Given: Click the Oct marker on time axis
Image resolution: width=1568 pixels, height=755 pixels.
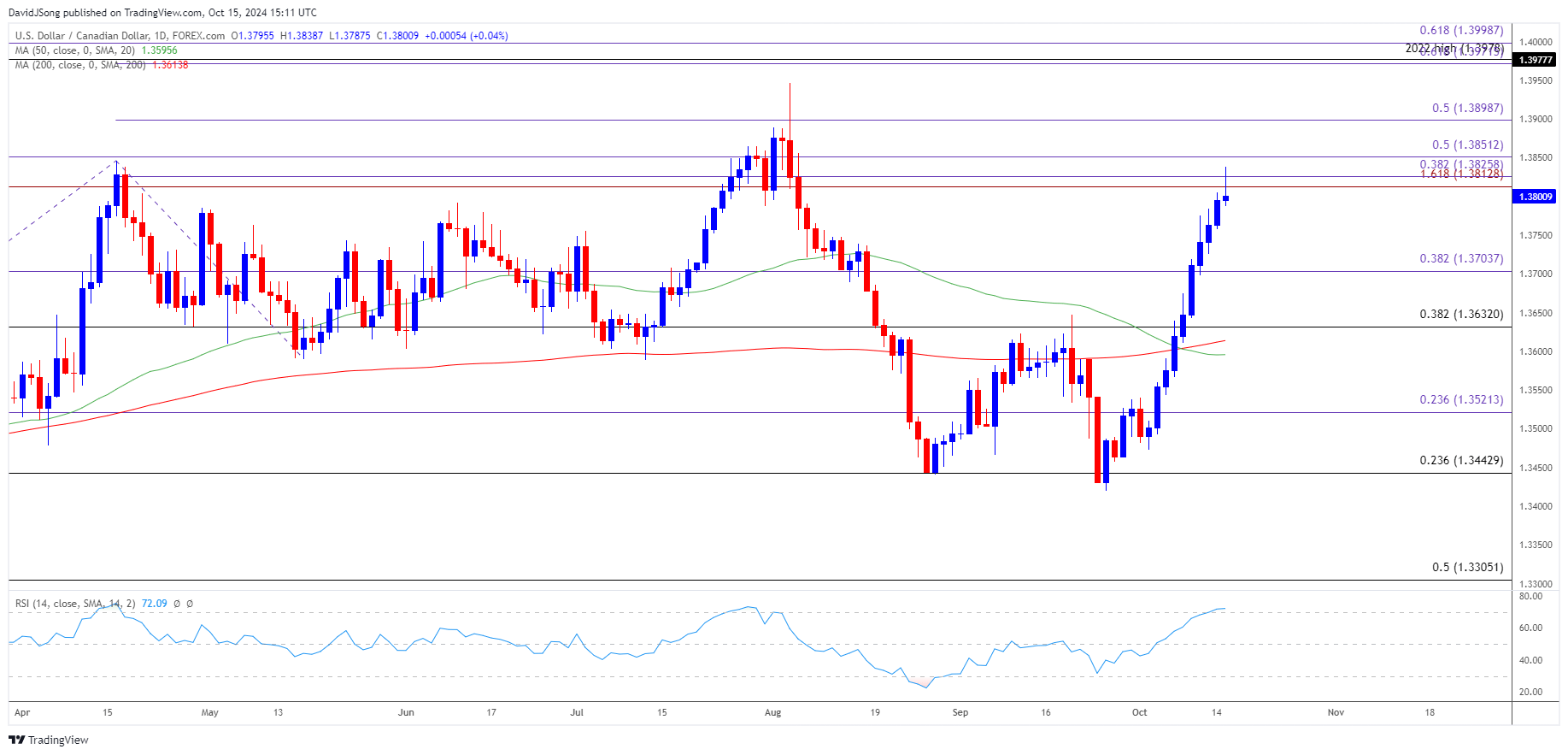Looking at the screenshot, I should coord(1139,712).
